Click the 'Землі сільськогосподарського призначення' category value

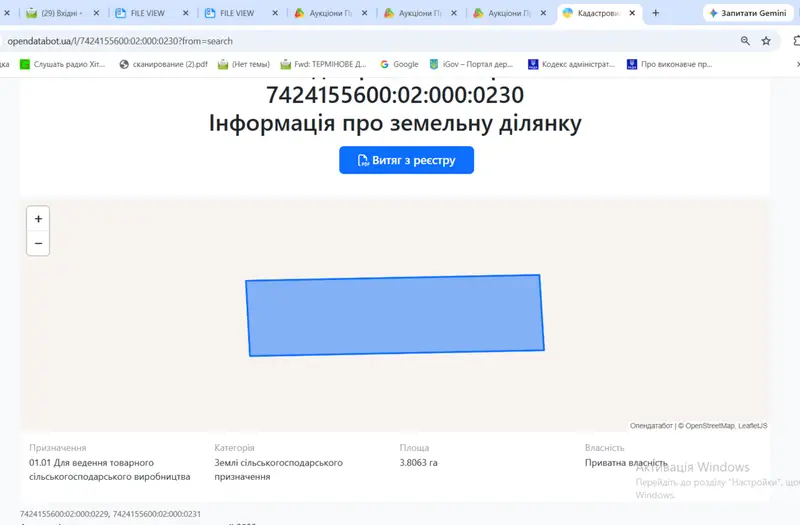[x=279, y=469]
